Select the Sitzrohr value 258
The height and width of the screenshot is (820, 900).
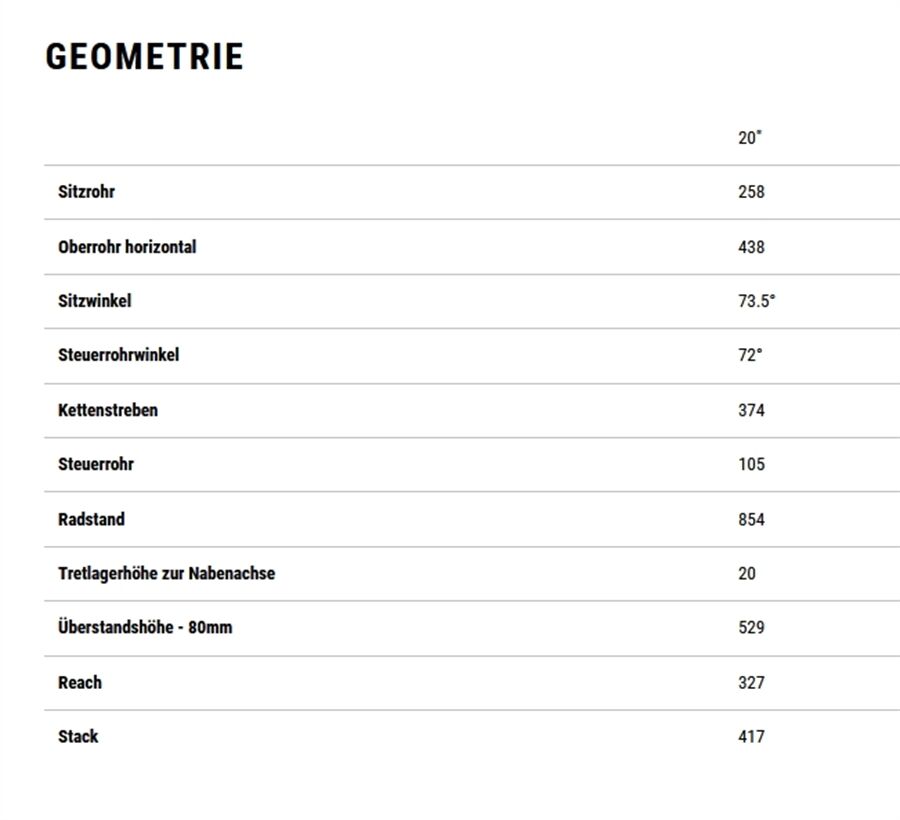(751, 192)
